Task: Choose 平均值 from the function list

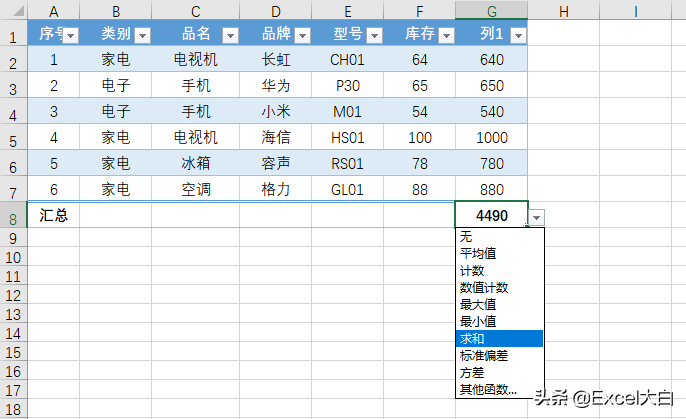Action: click(x=499, y=253)
